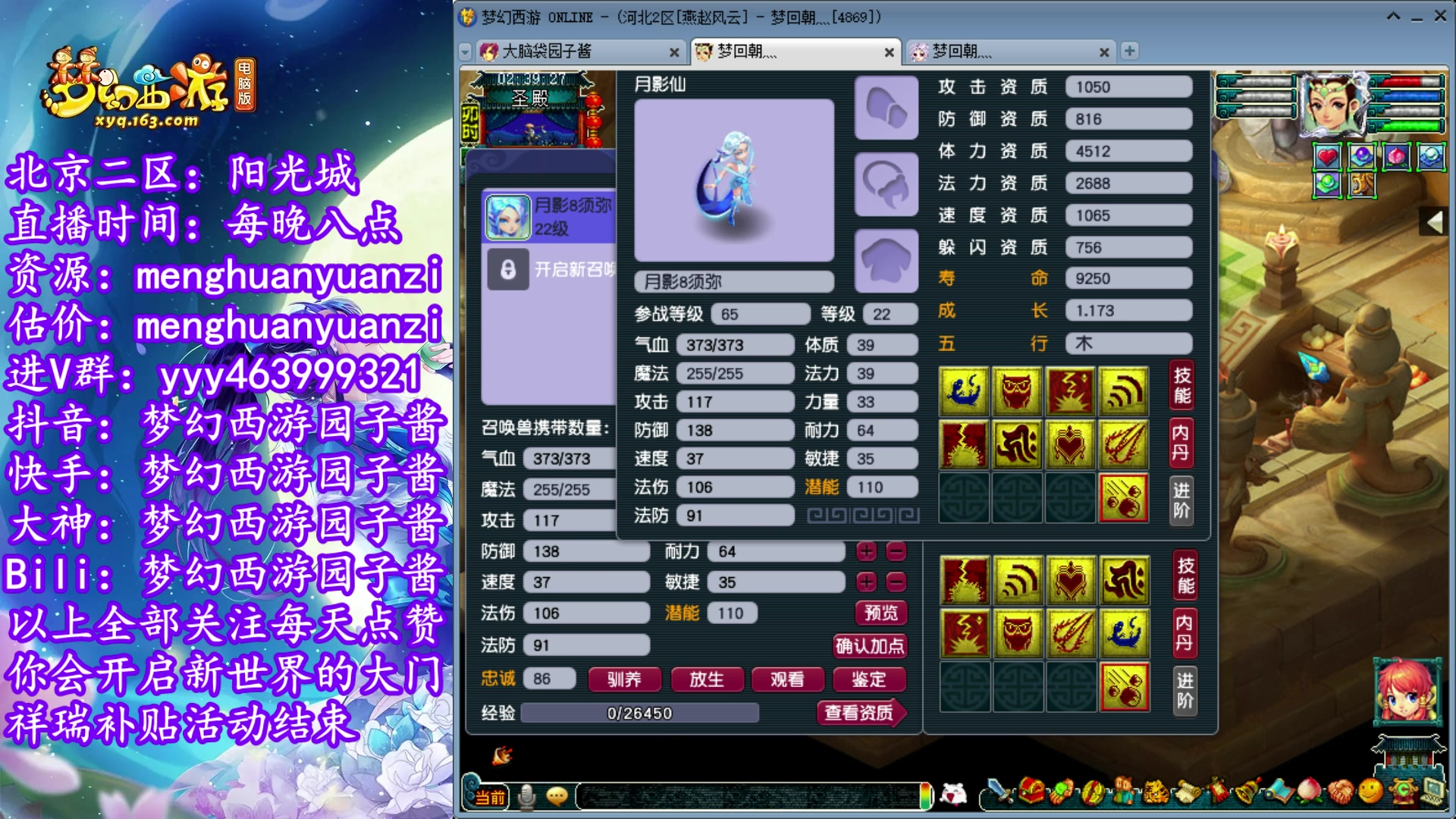Toggle the 当前 chat channel button

click(490, 797)
